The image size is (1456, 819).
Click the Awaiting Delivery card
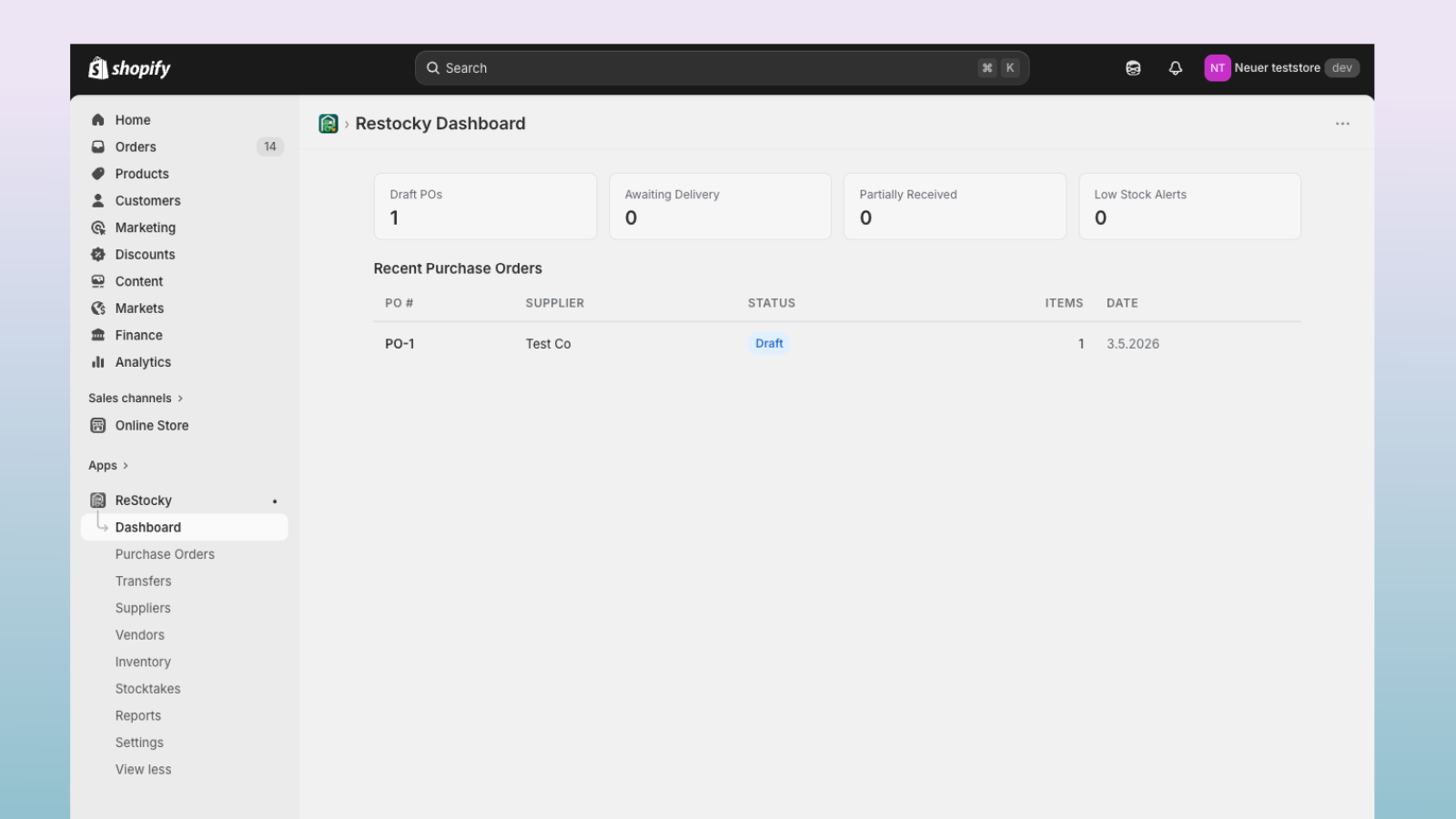[720, 207]
